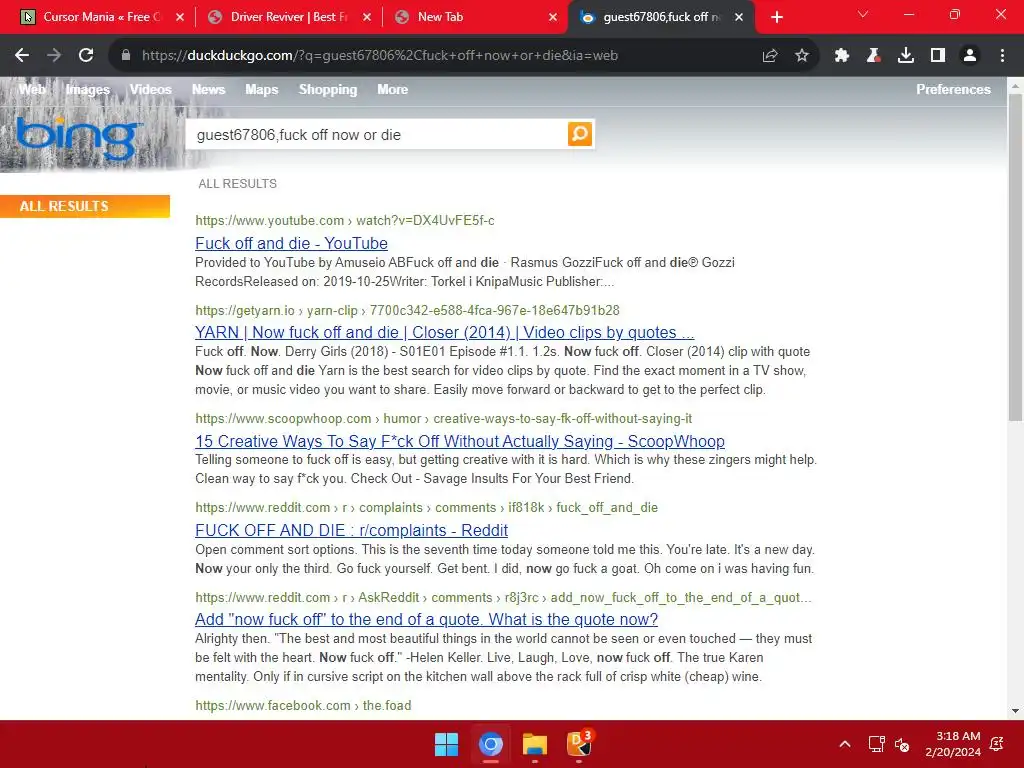Open Chrome Labs flask icon
Image resolution: width=1024 pixels, height=768 pixels.
pos(874,56)
